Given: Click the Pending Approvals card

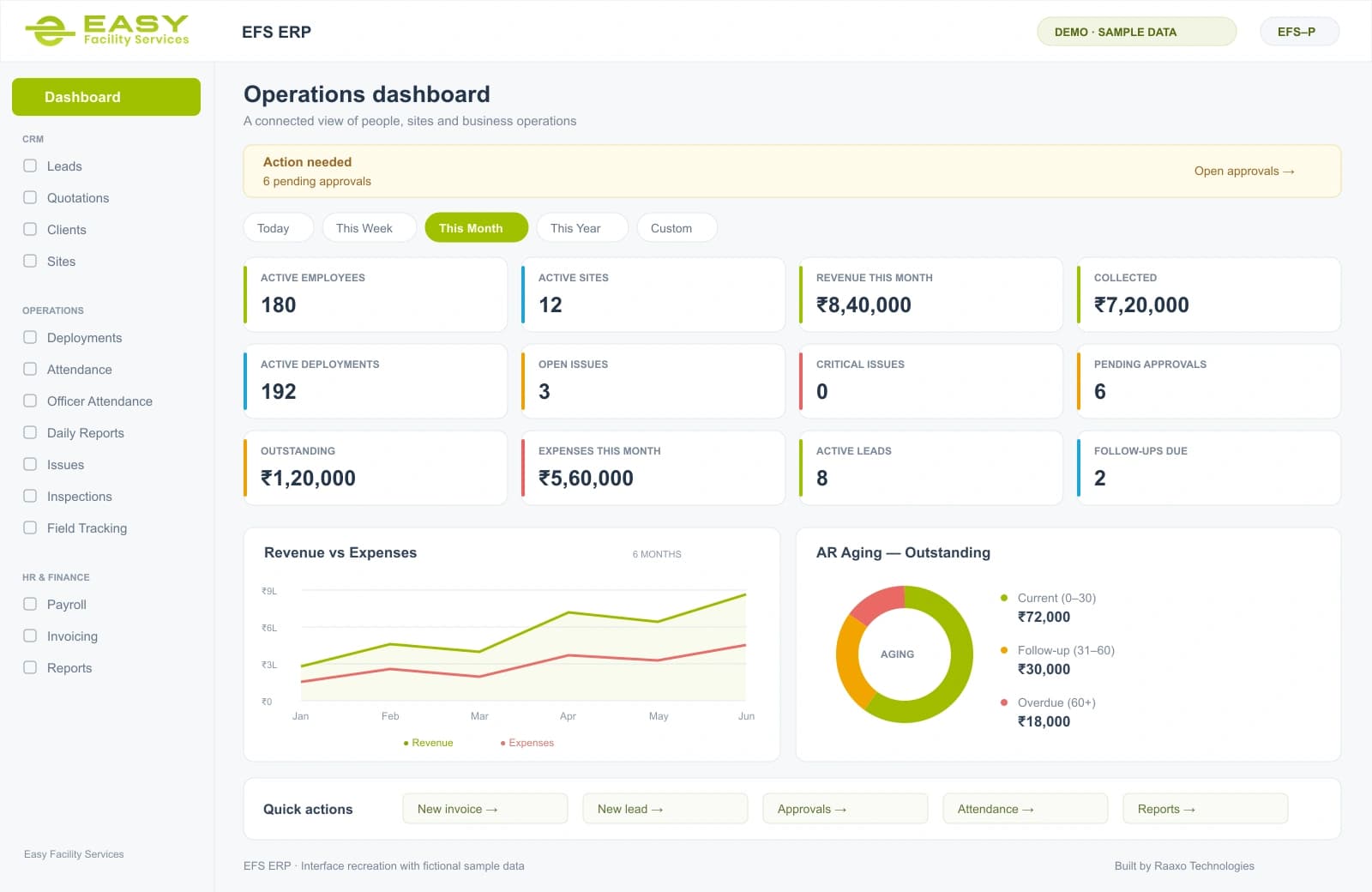Looking at the screenshot, I should click(x=1208, y=381).
